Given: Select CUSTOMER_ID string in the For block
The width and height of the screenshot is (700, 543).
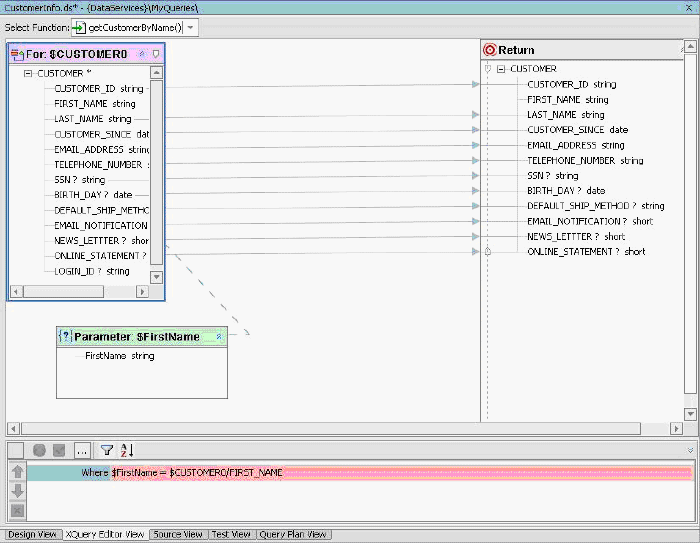Looking at the screenshot, I should tap(99, 88).
